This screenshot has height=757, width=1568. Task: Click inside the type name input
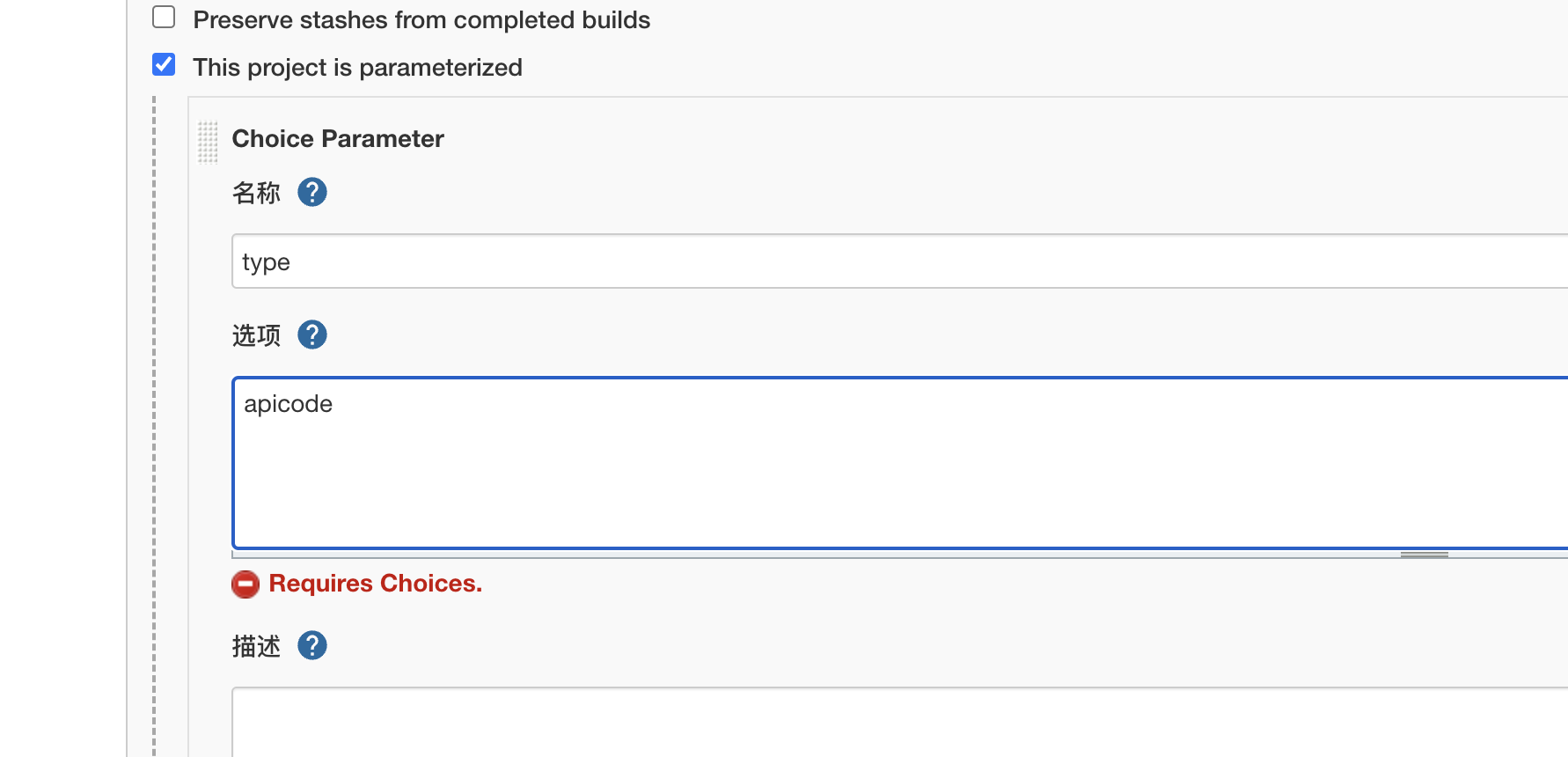[x=528, y=261]
